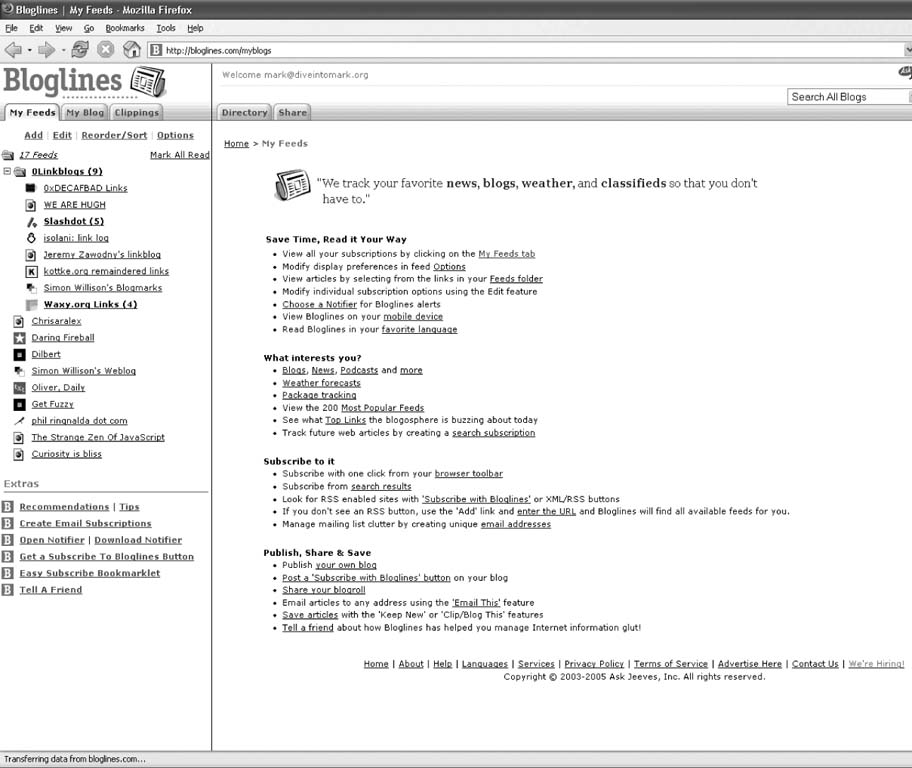Open the File menu
Image resolution: width=912 pixels, height=768 pixels.
coord(12,28)
